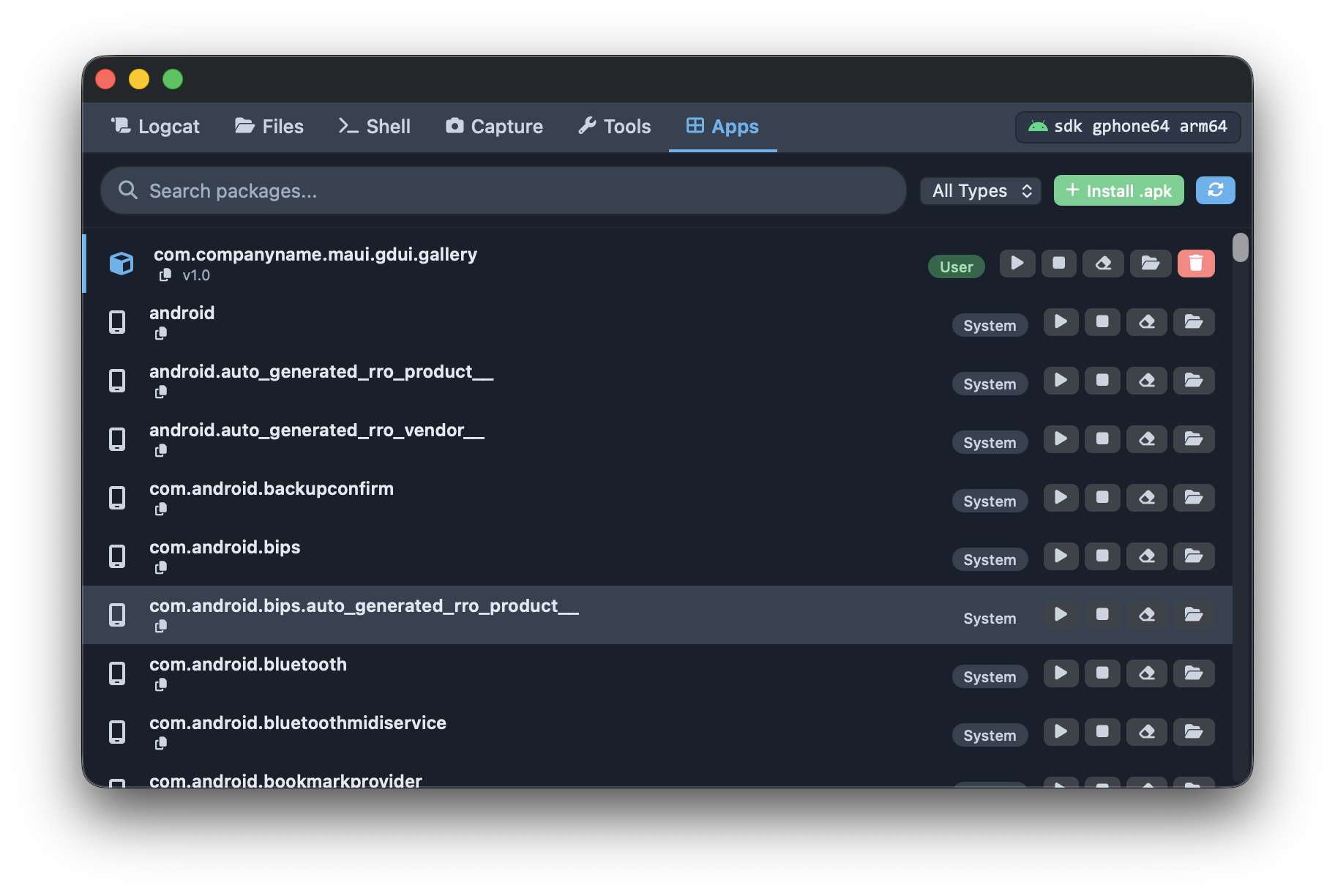Select com.android.bluetoothmidiservice package name
The width and height of the screenshot is (1335, 896).
[x=298, y=723]
